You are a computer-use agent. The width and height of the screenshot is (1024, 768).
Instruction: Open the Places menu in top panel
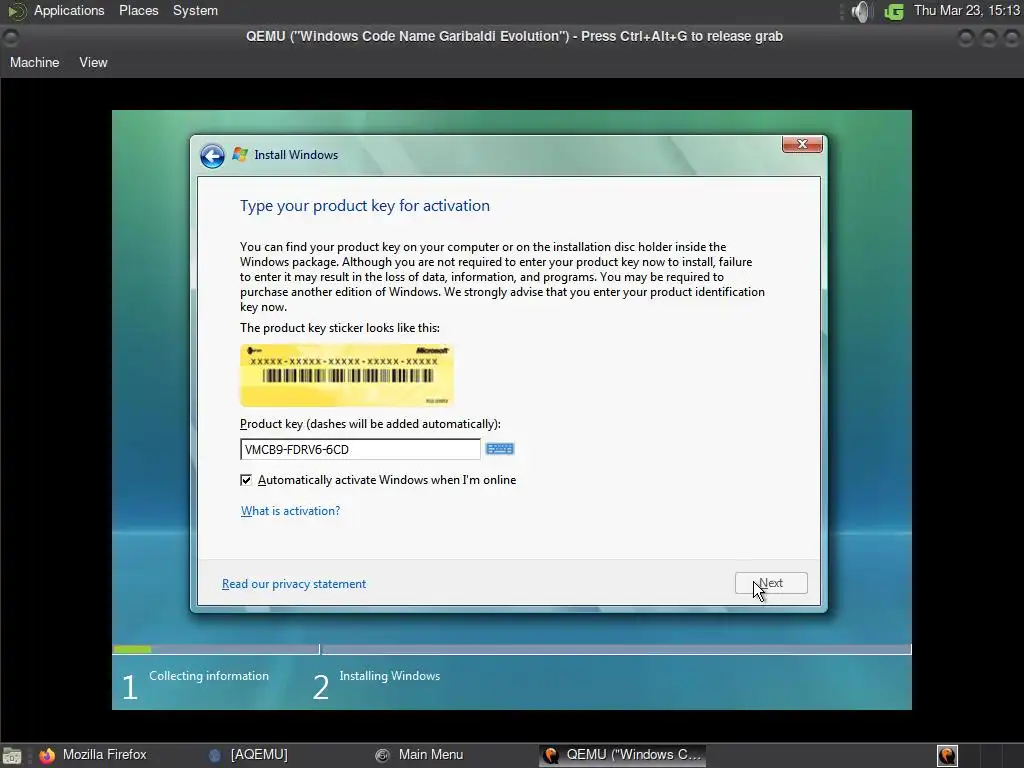point(138,10)
